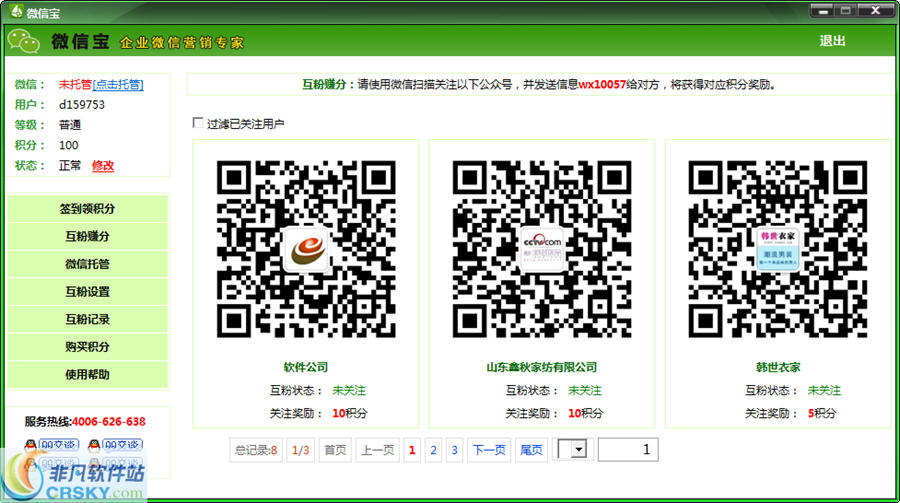
Task: Click 未关注 status under 软件公司
Action: pos(349,390)
